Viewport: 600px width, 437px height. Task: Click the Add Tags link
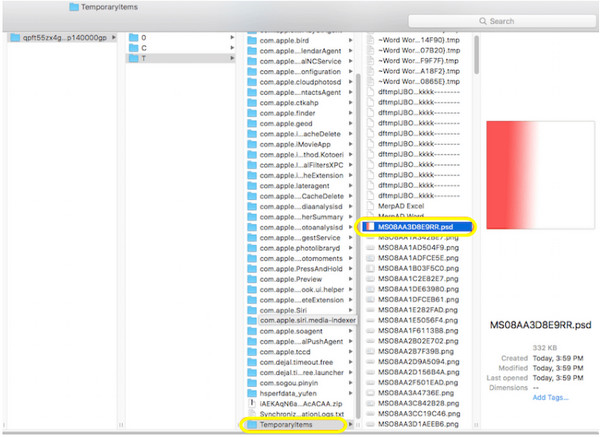549,397
